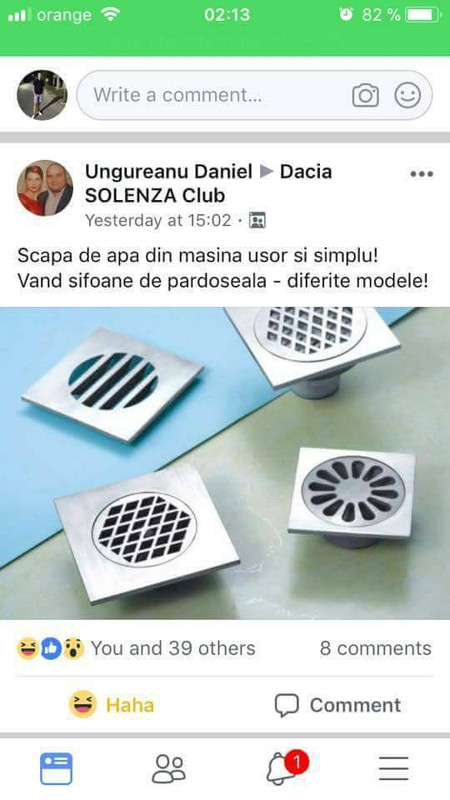Tap the group audience icon beside timestamp
The height and width of the screenshot is (800, 450).
click(257, 220)
